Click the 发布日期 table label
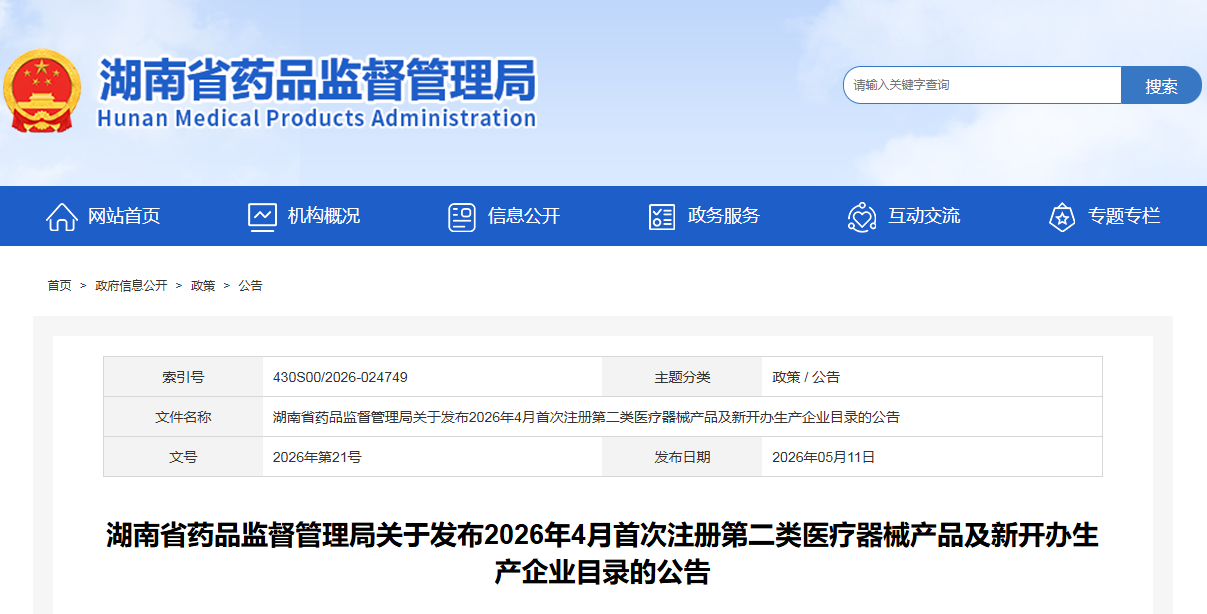Screen dimensions: 1207x614 682,457
